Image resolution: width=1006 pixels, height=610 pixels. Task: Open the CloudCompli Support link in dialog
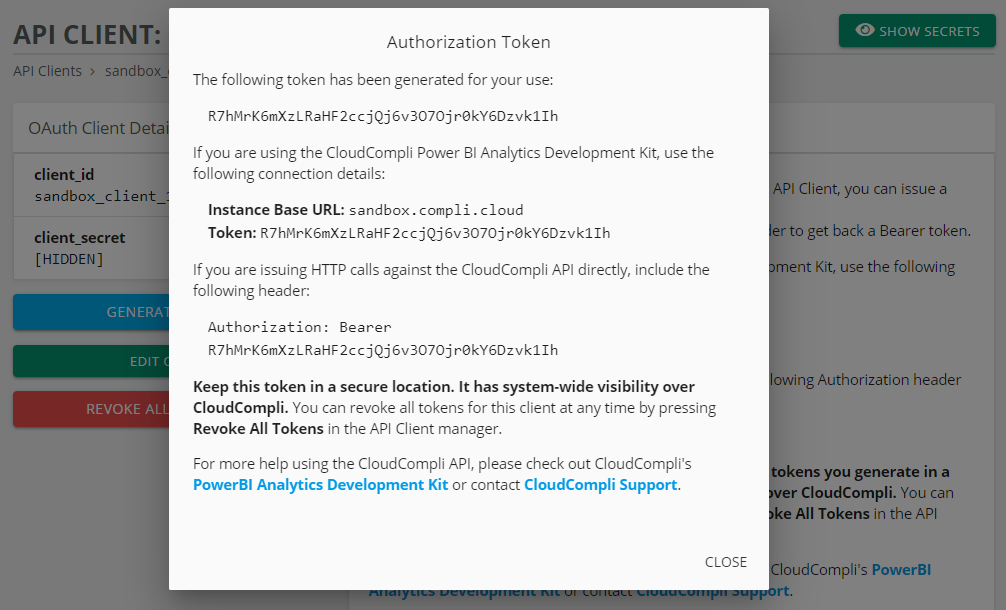pyautogui.click(x=601, y=485)
